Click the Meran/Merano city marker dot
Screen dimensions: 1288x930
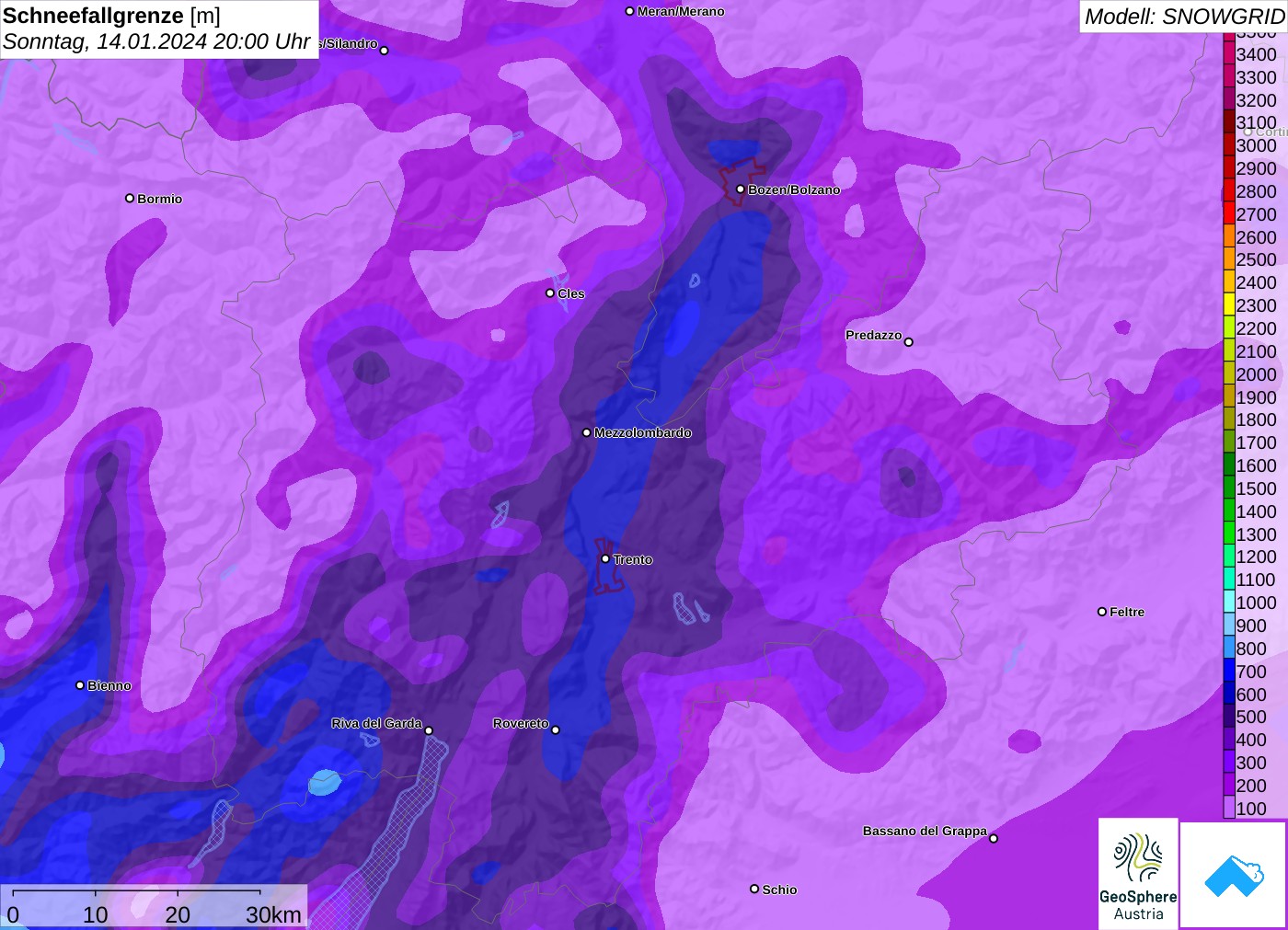pos(629,11)
